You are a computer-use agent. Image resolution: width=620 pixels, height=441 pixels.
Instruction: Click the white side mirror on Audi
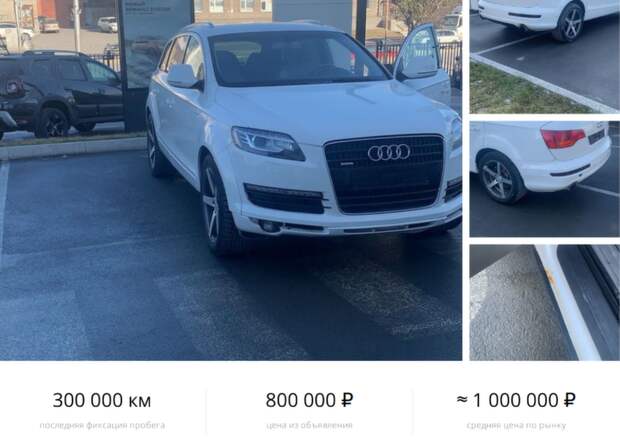click(x=182, y=76)
